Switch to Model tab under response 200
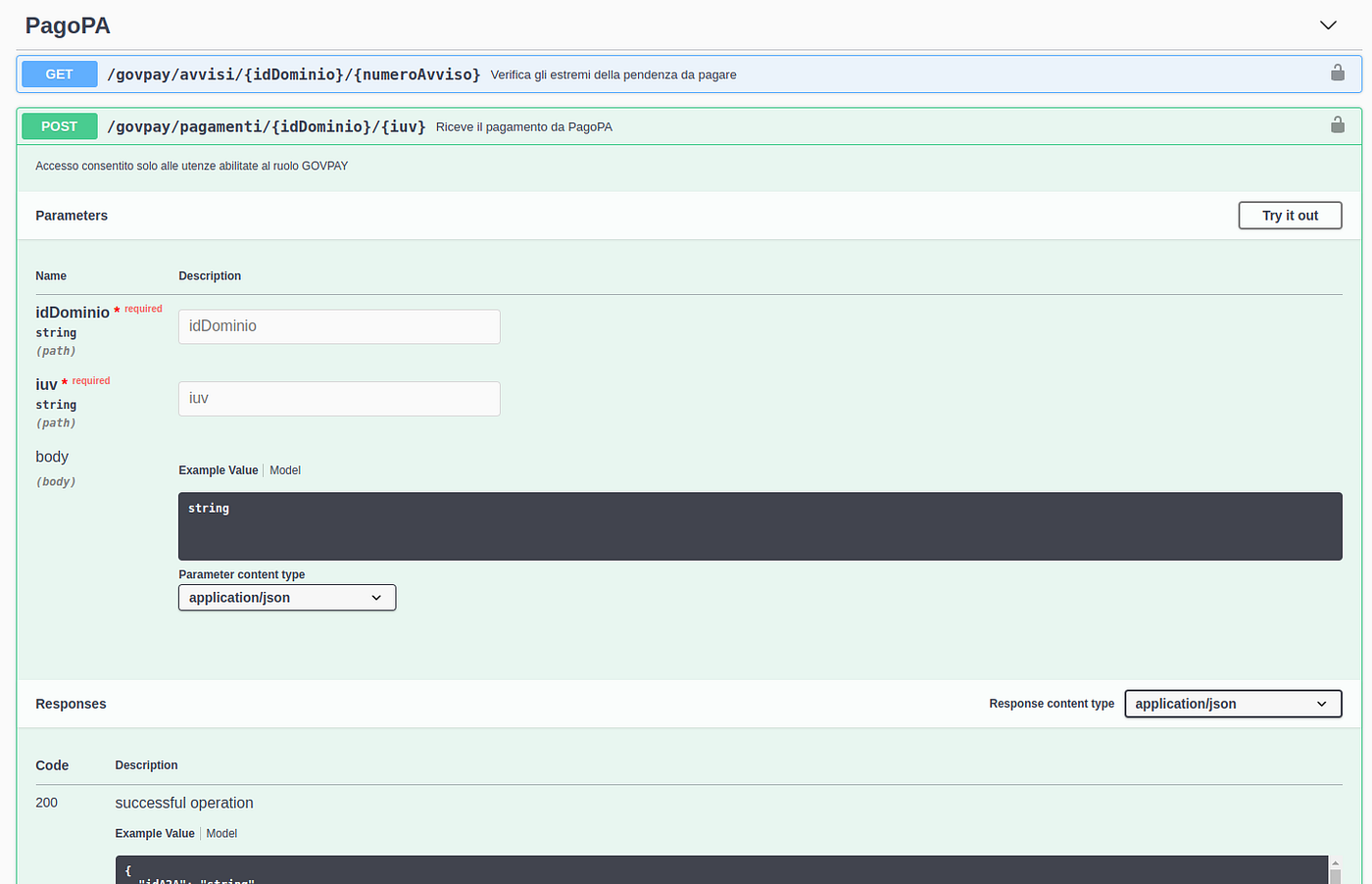 pyautogui.click(x=221, y=834)
